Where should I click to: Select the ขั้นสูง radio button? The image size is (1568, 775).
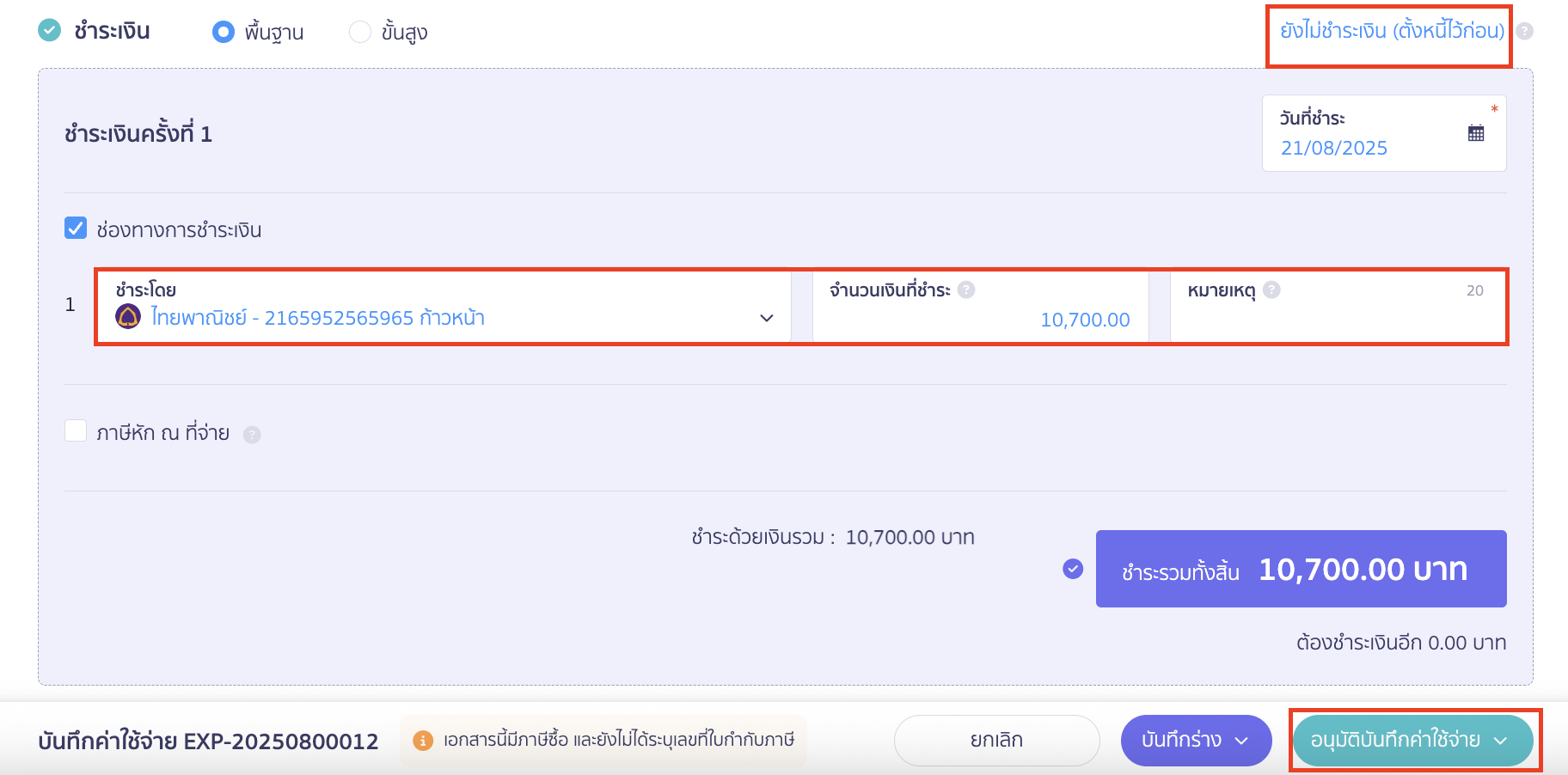tap(359, 32)
